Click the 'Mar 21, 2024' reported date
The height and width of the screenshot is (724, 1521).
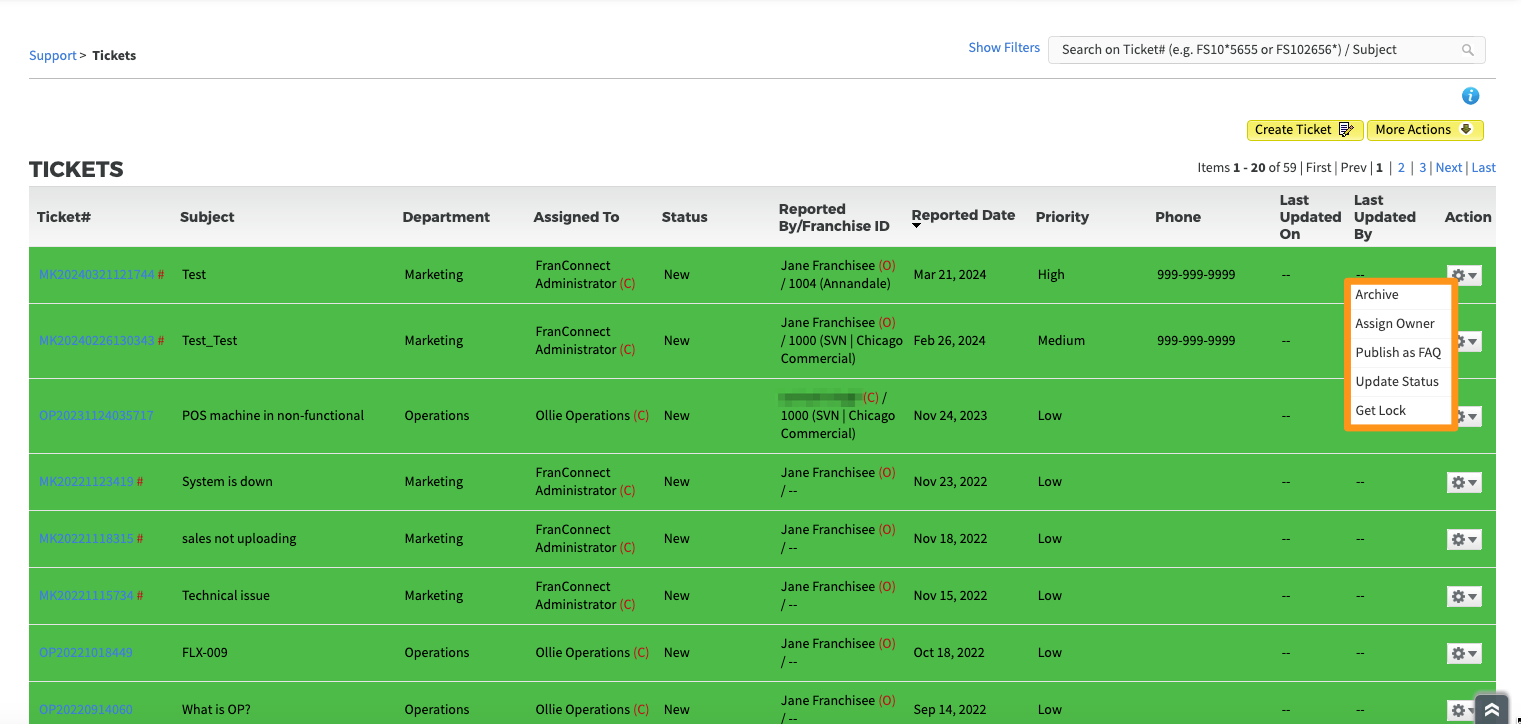tap(950, 275)
